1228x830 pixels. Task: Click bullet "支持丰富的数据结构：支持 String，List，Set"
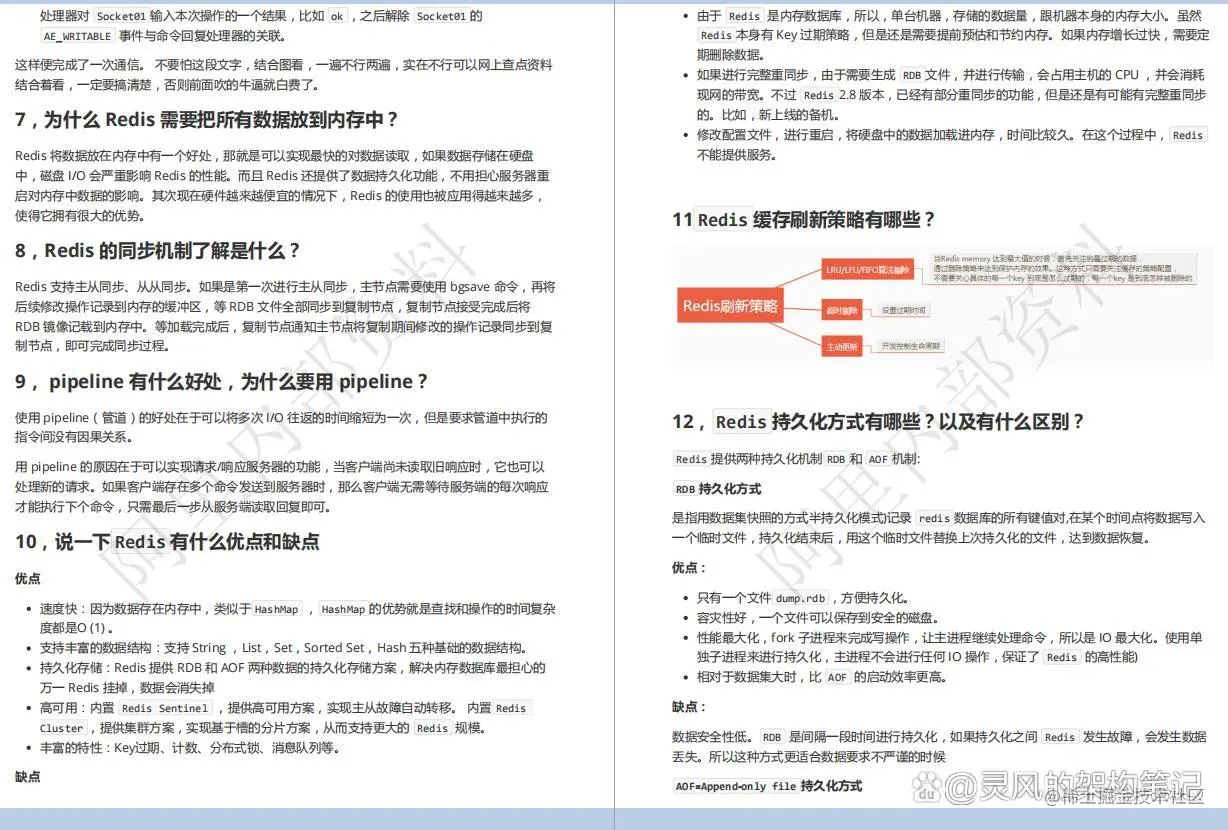click(283, 647)
